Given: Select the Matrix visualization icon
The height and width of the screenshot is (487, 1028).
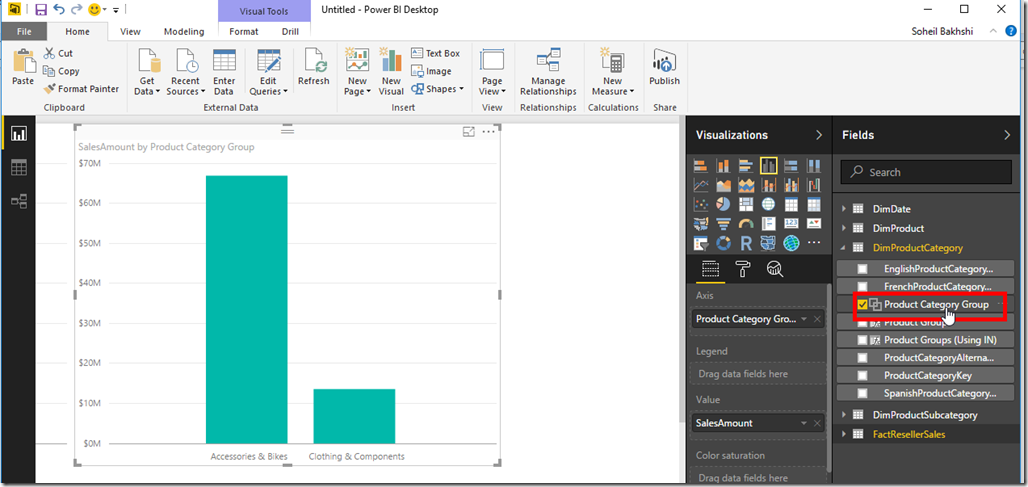Looking at the screenshot, I should pyautogui.click(x=814, y=205).
